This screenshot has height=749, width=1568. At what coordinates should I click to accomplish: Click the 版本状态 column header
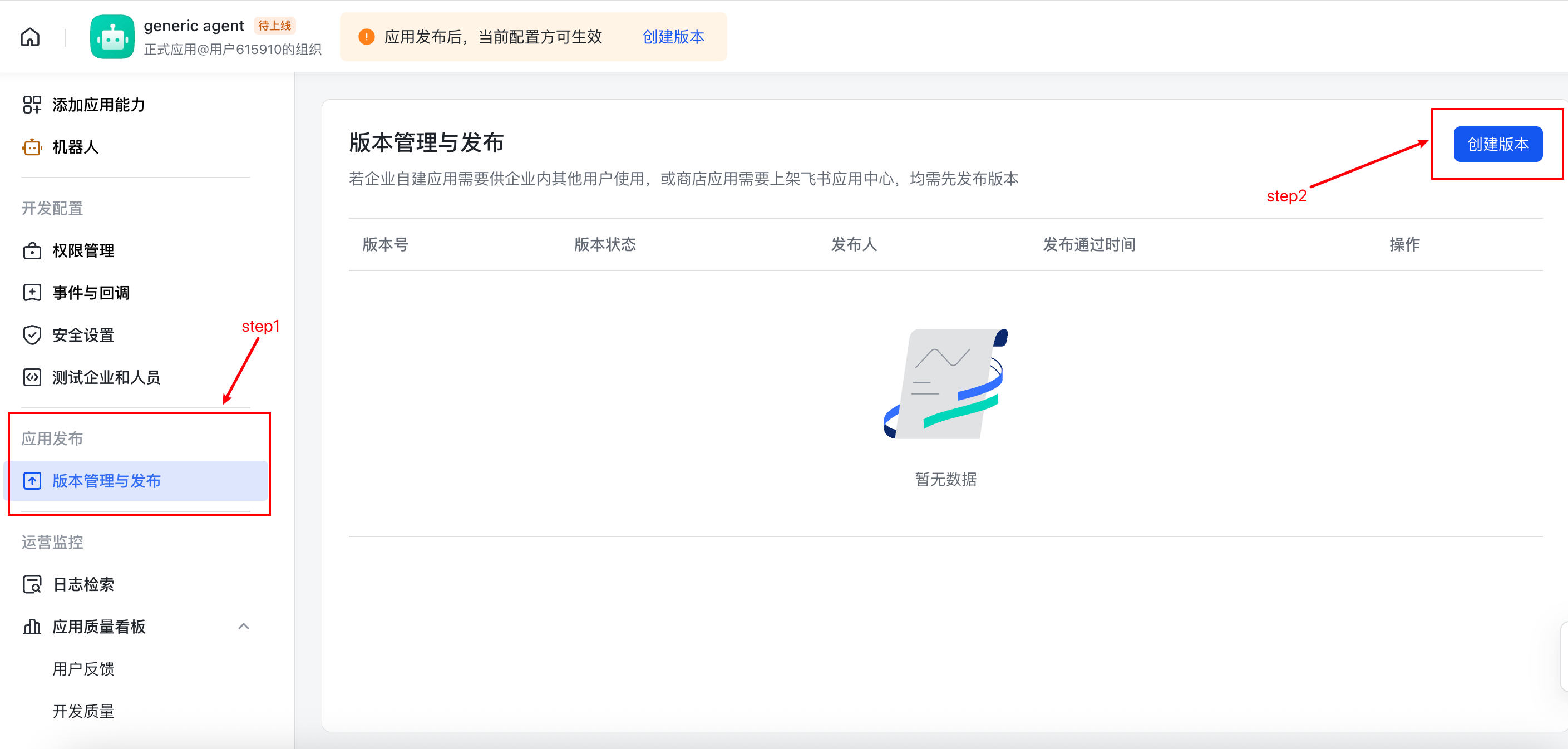coord(604,245)
